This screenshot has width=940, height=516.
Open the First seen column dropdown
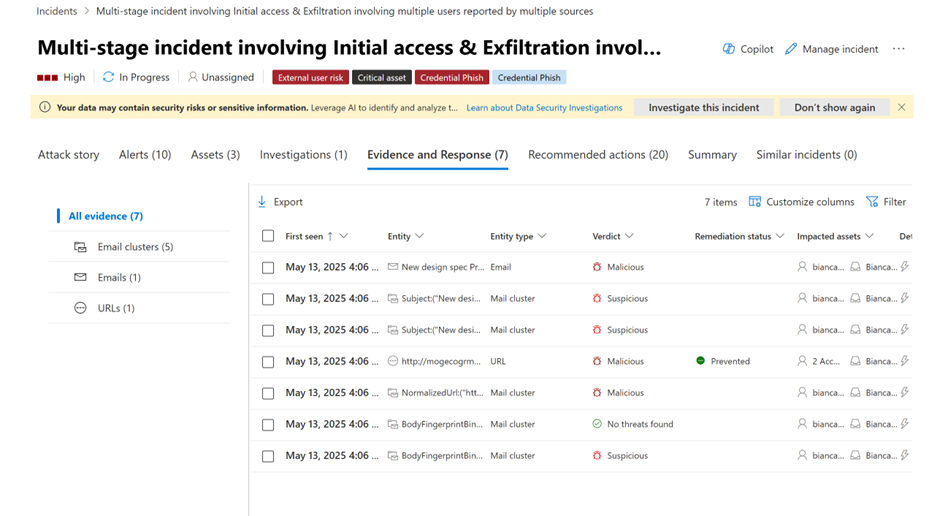pyautogui.click(x=344, y=236)
